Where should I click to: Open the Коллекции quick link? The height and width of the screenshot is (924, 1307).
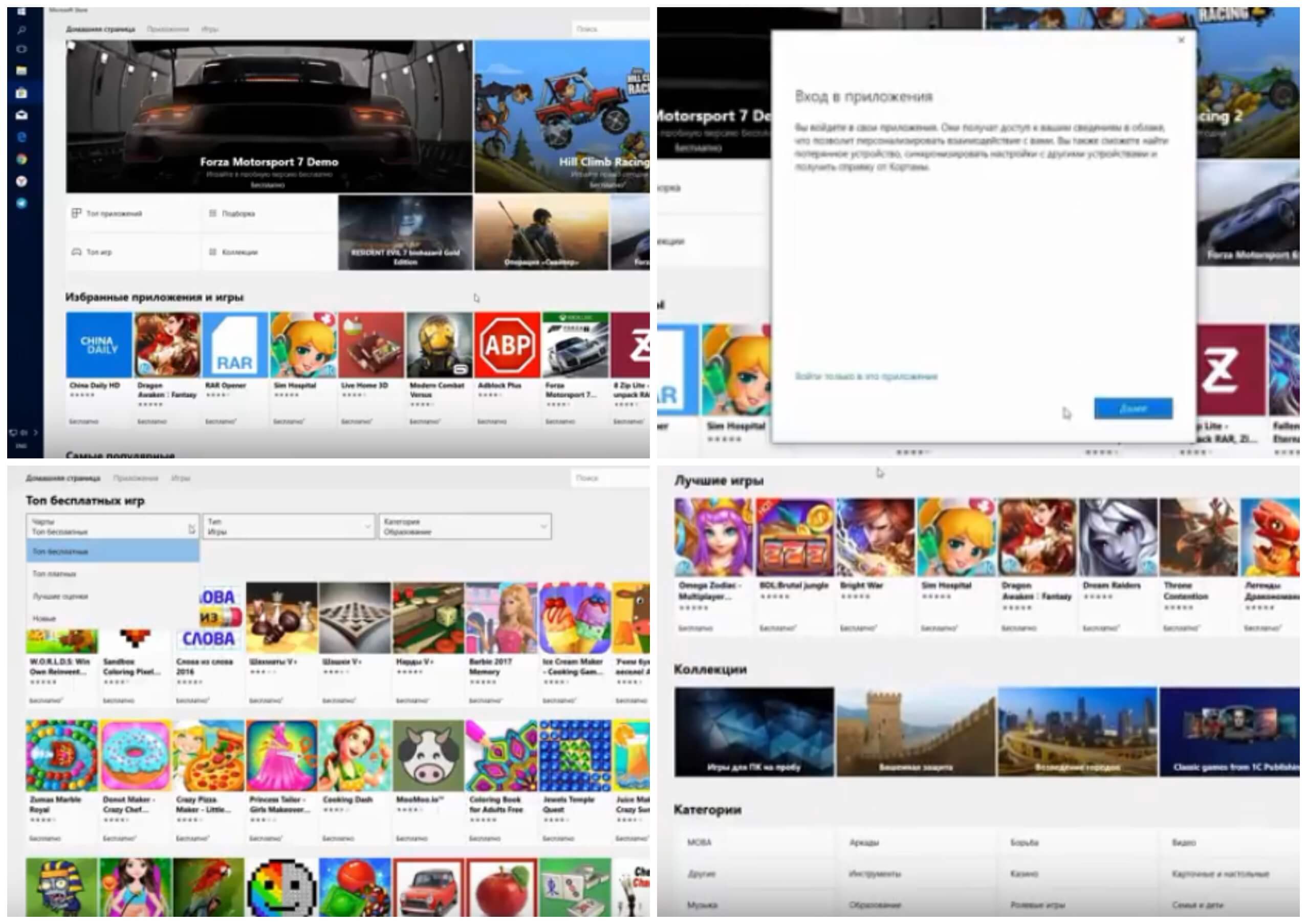[x=269, y=252]
